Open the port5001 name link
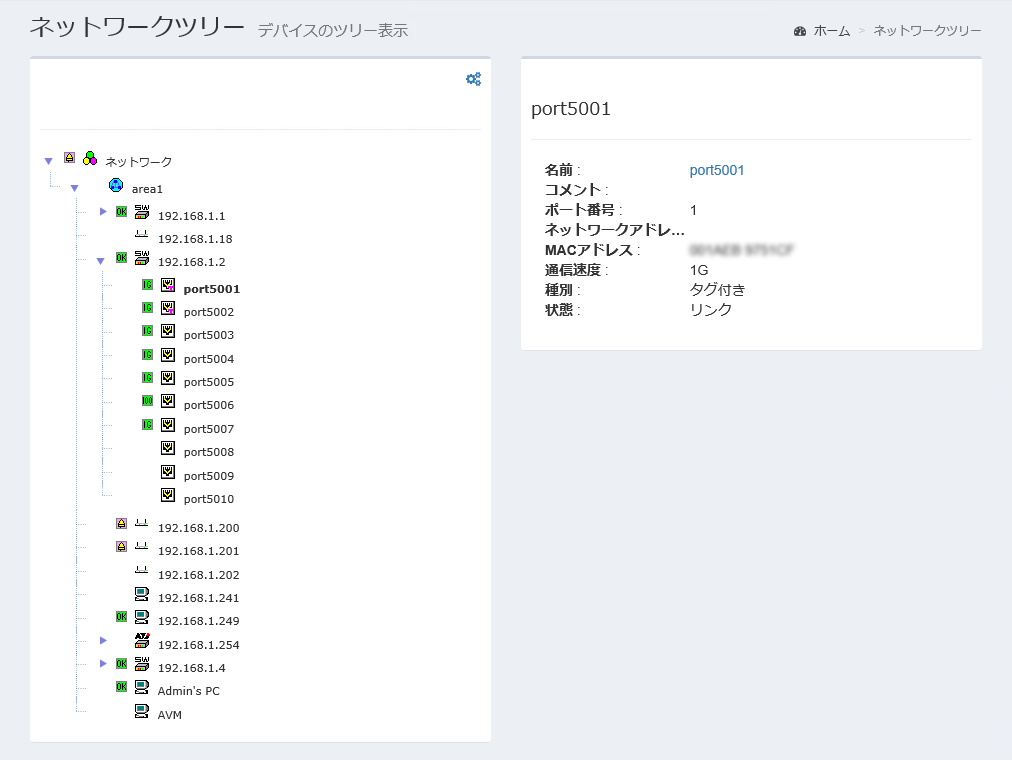This screenshot has width=1012, height=760. click(x=716, y=170)
